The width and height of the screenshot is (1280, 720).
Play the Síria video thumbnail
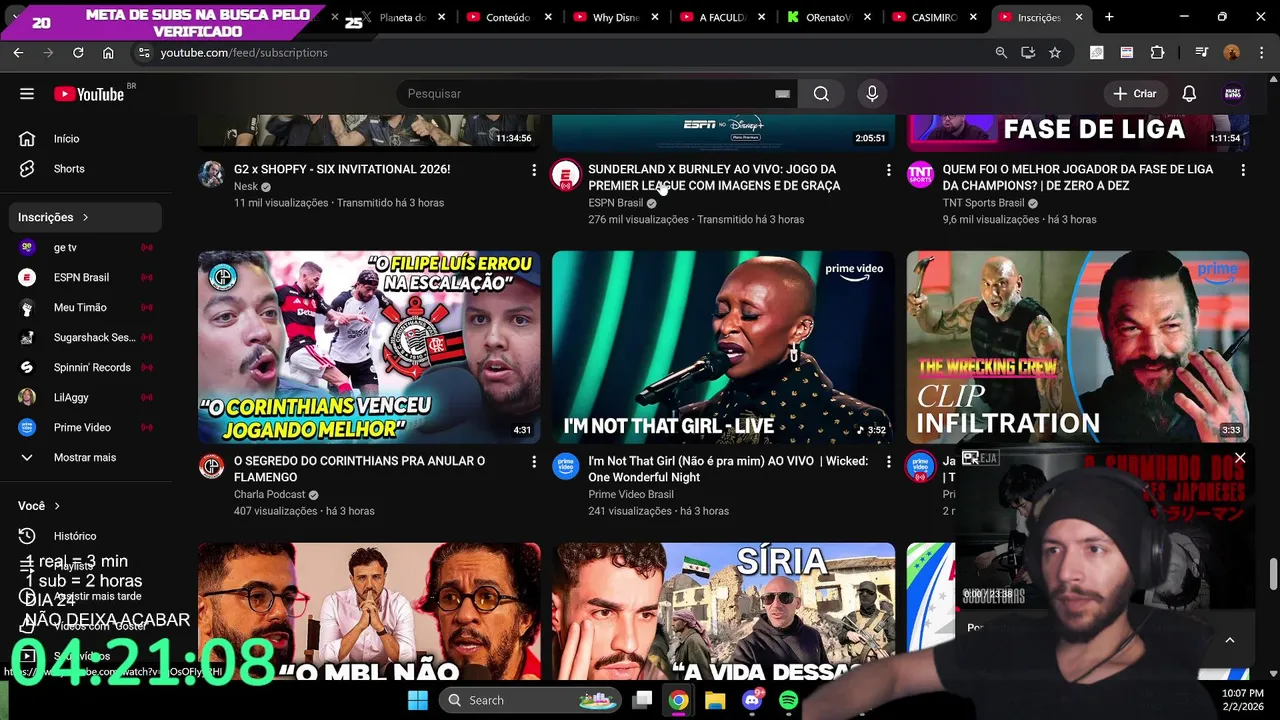723,611
